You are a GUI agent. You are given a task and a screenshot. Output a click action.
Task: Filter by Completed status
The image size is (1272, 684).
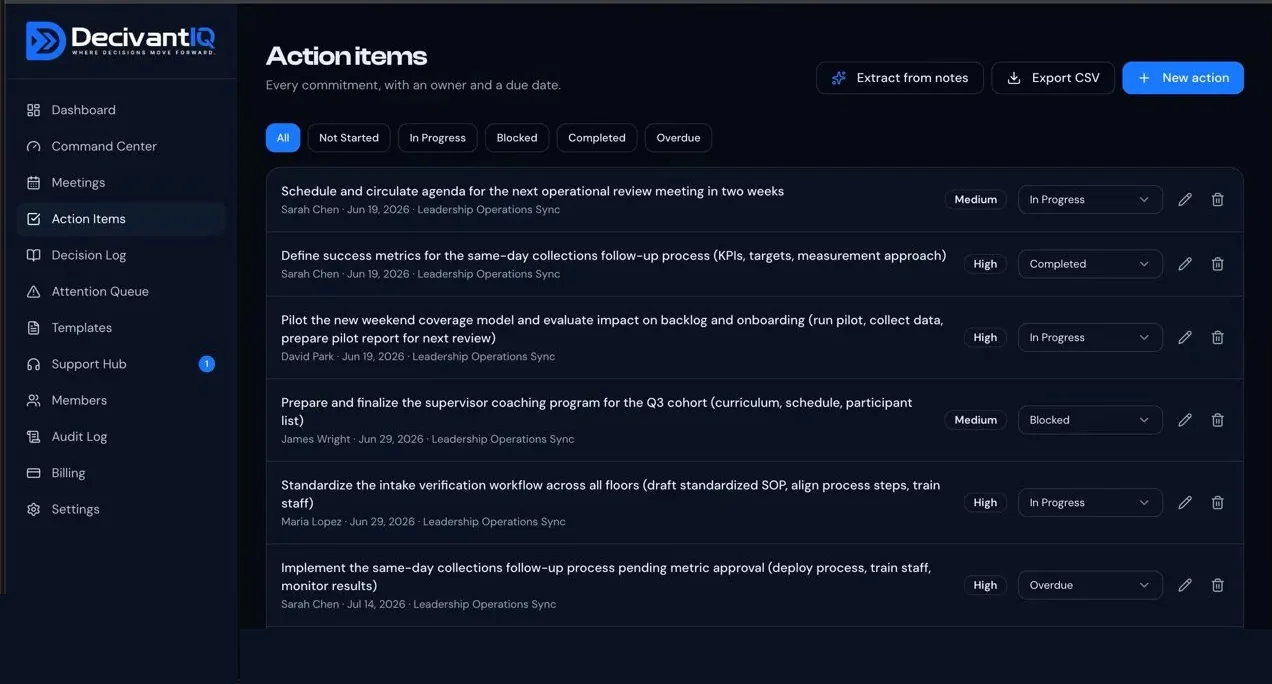(597, 138)
